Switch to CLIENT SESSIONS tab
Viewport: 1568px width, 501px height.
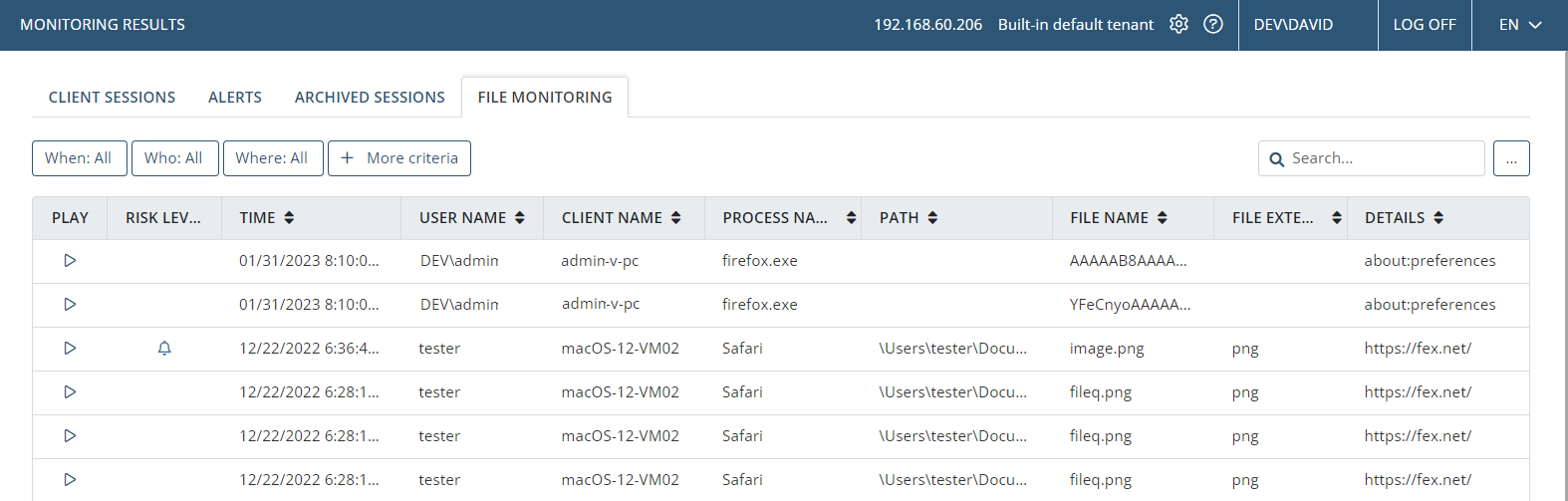(x=112, y=97)
